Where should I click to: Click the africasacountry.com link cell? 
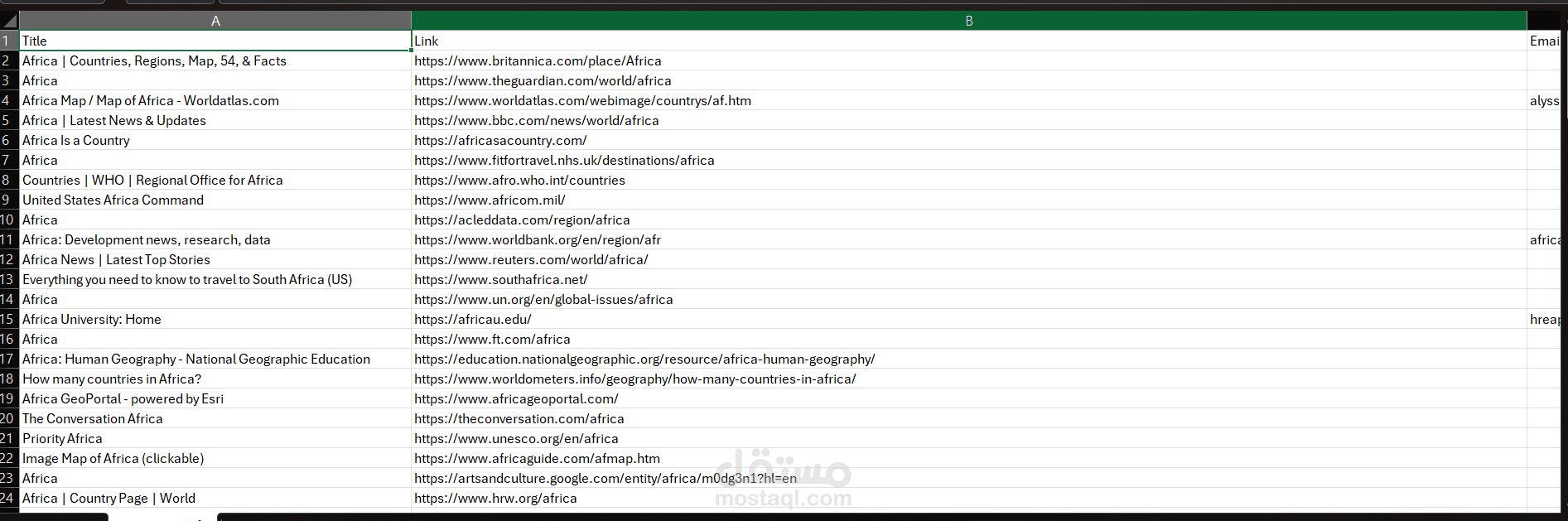tap(969, 140)
